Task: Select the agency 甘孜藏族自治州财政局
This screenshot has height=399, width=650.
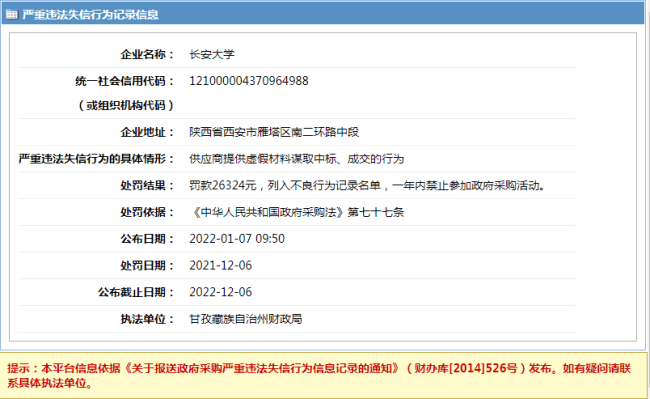Action: (246, 319)
